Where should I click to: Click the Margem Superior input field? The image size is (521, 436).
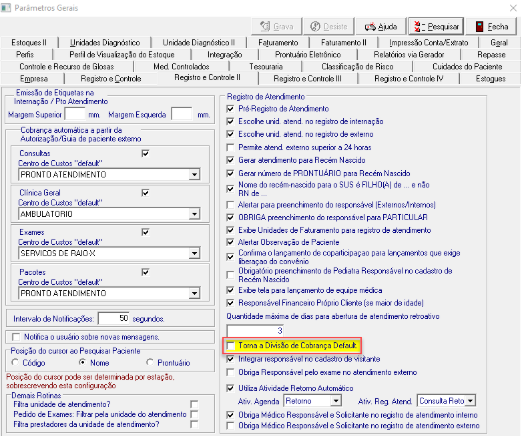75,114
